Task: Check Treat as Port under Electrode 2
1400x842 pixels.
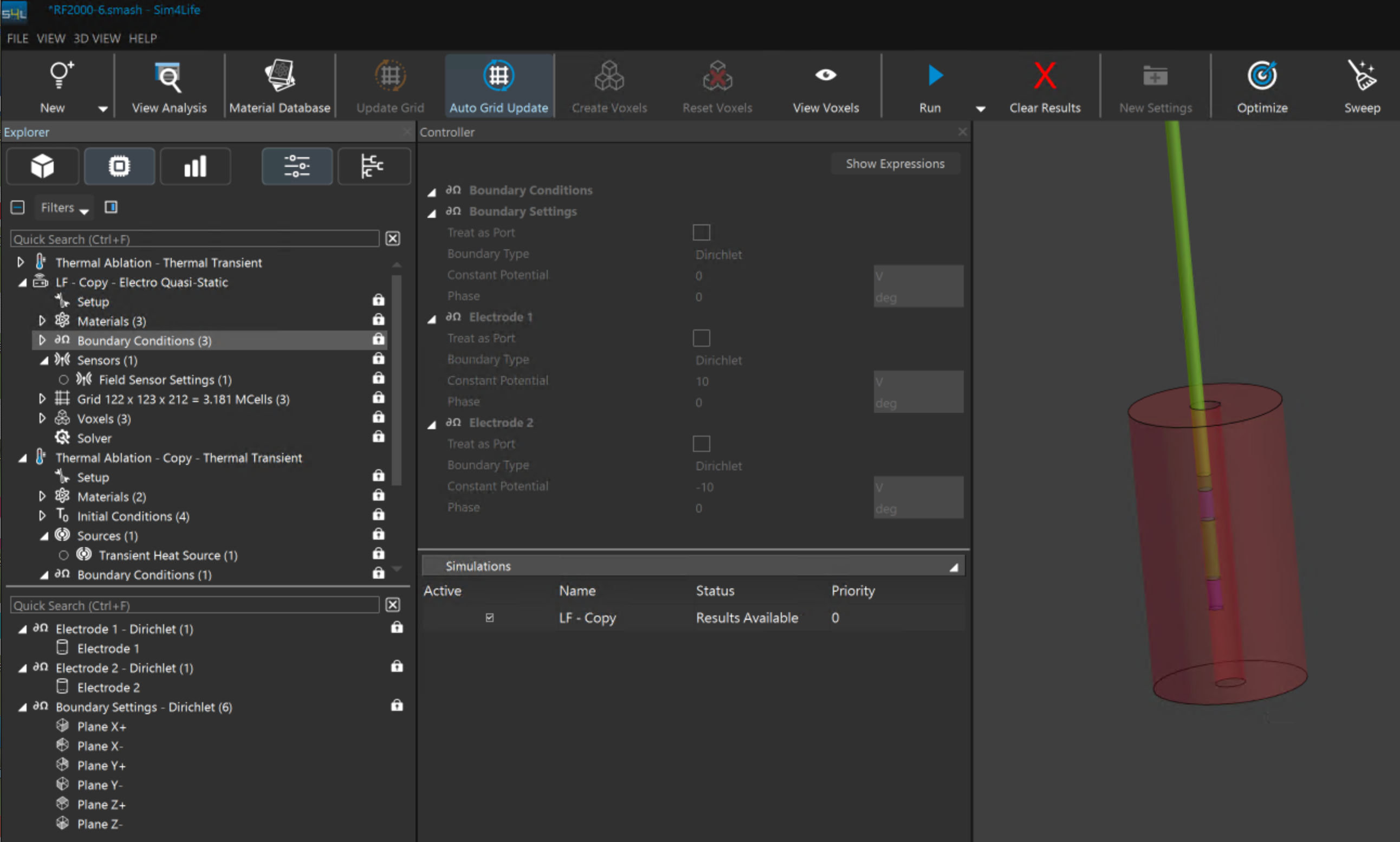Action: click(701, 444)
